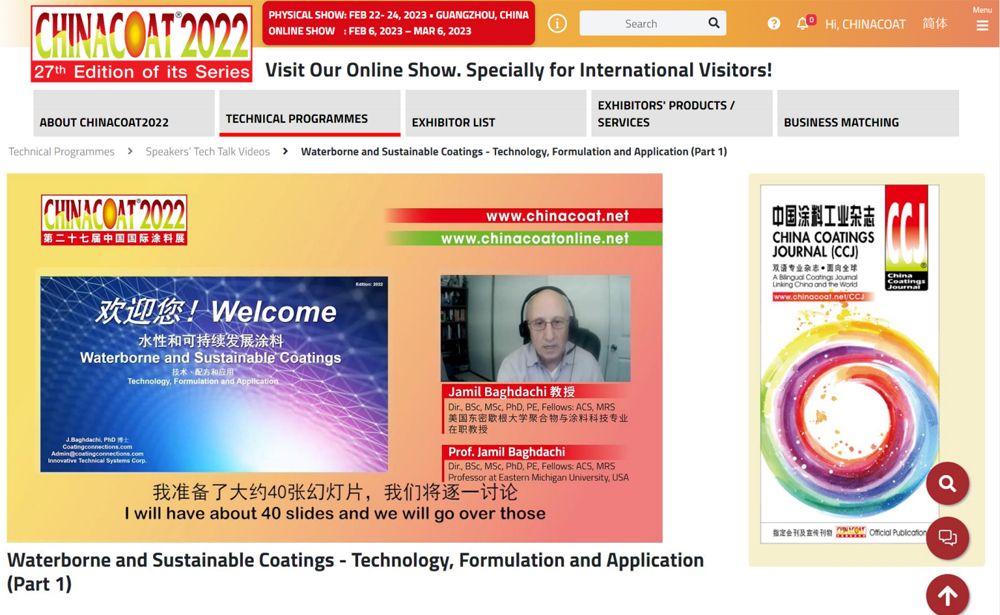Click the info circle icon in header
The image size is (1000, 615).
557,24
